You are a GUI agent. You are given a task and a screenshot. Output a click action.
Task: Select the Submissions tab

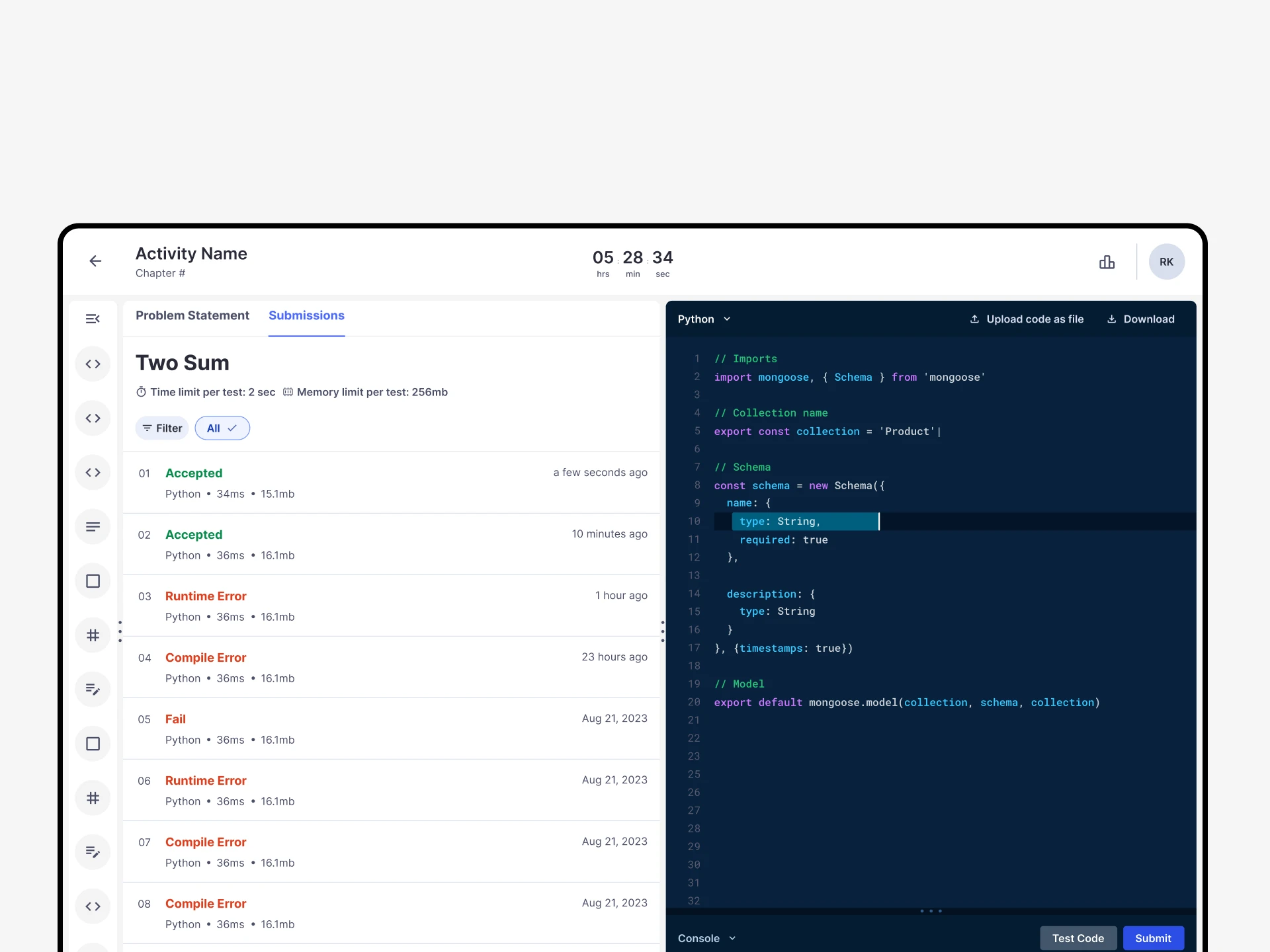306,316
